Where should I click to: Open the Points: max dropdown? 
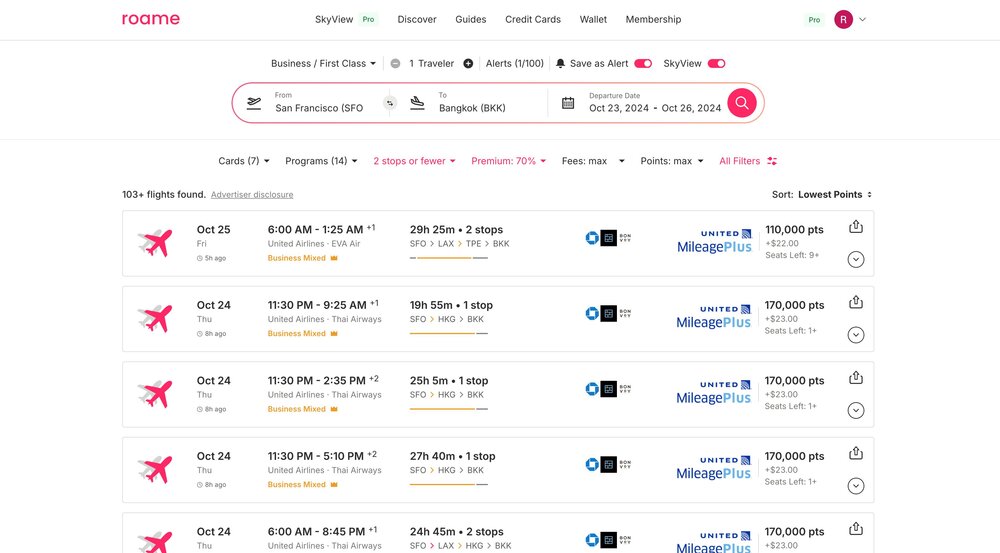pos(672,161)
